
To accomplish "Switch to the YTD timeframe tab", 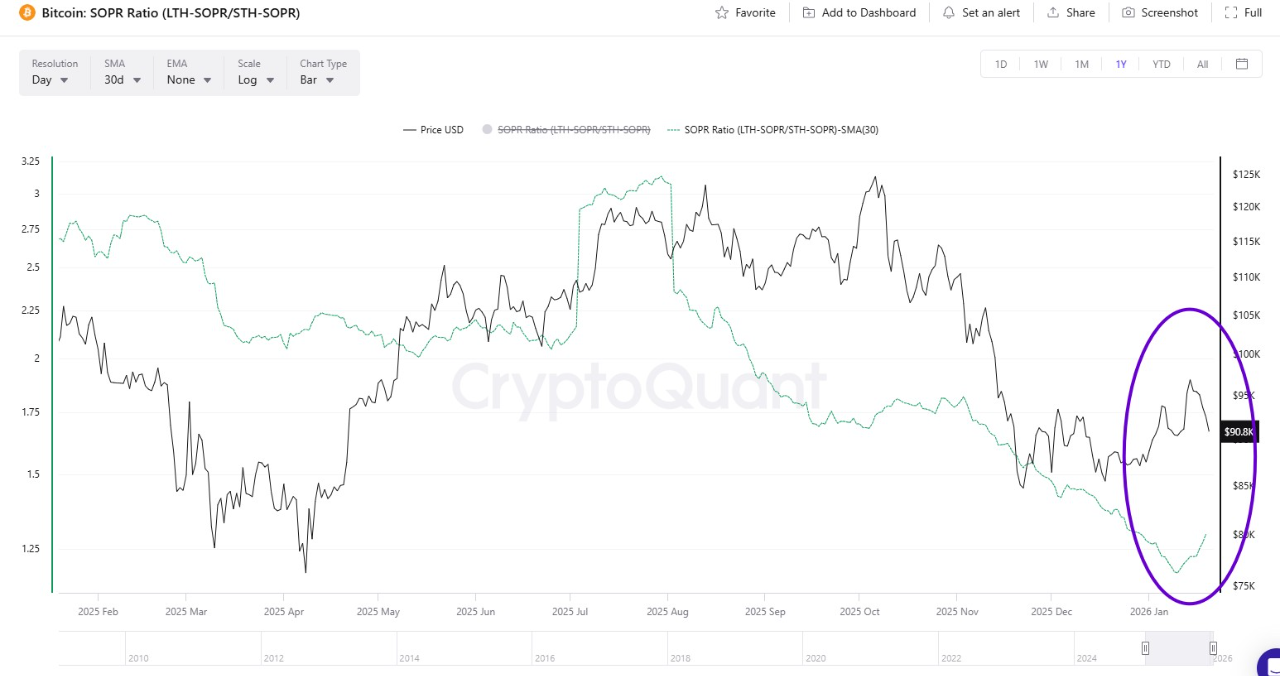I will point(1161,63).
